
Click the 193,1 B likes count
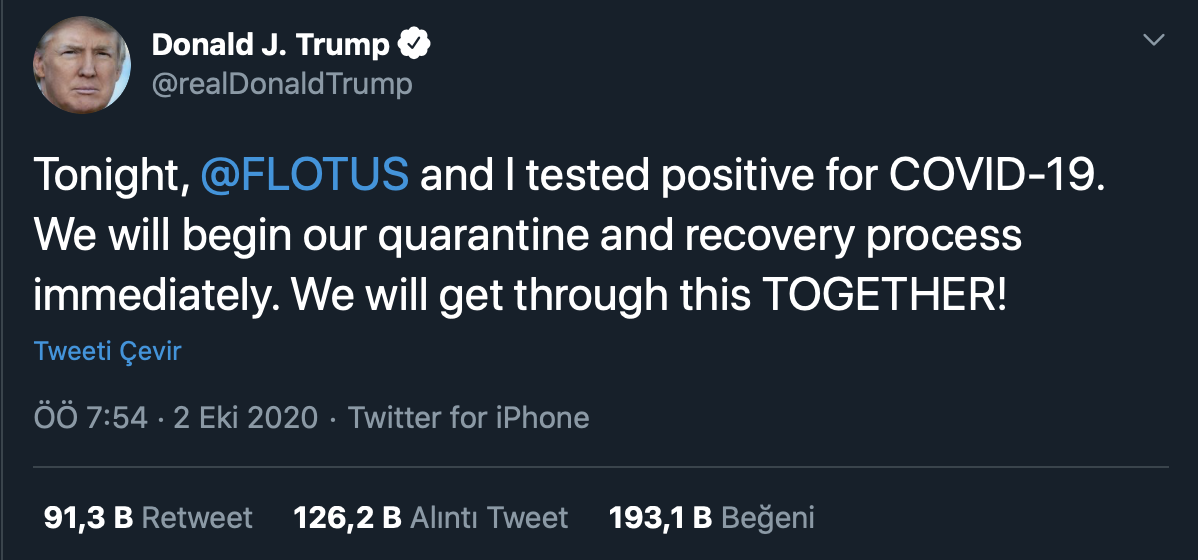(660, 518)
